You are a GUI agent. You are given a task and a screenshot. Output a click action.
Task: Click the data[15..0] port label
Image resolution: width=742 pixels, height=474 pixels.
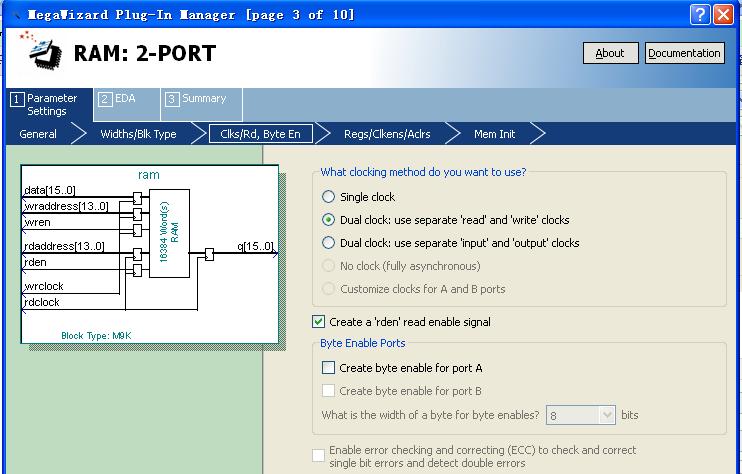[50, 190]
